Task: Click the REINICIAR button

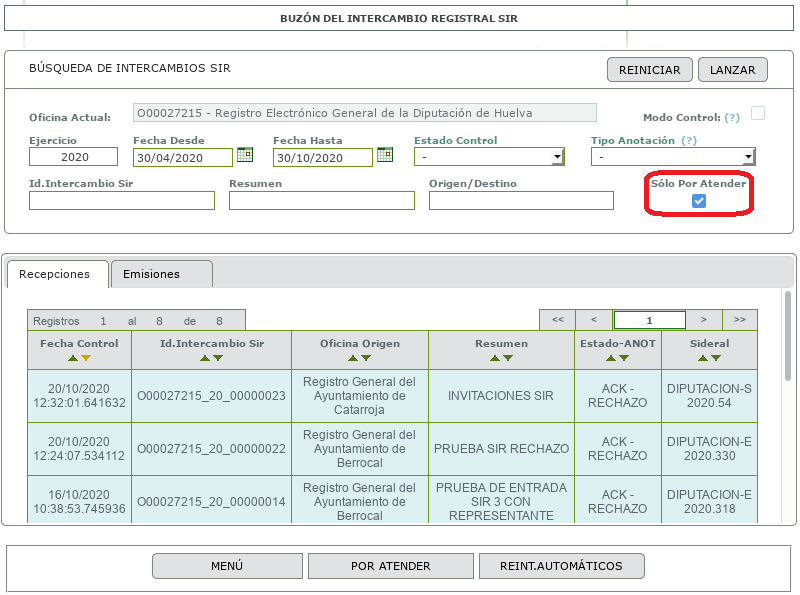Action: tap(649, 70)
